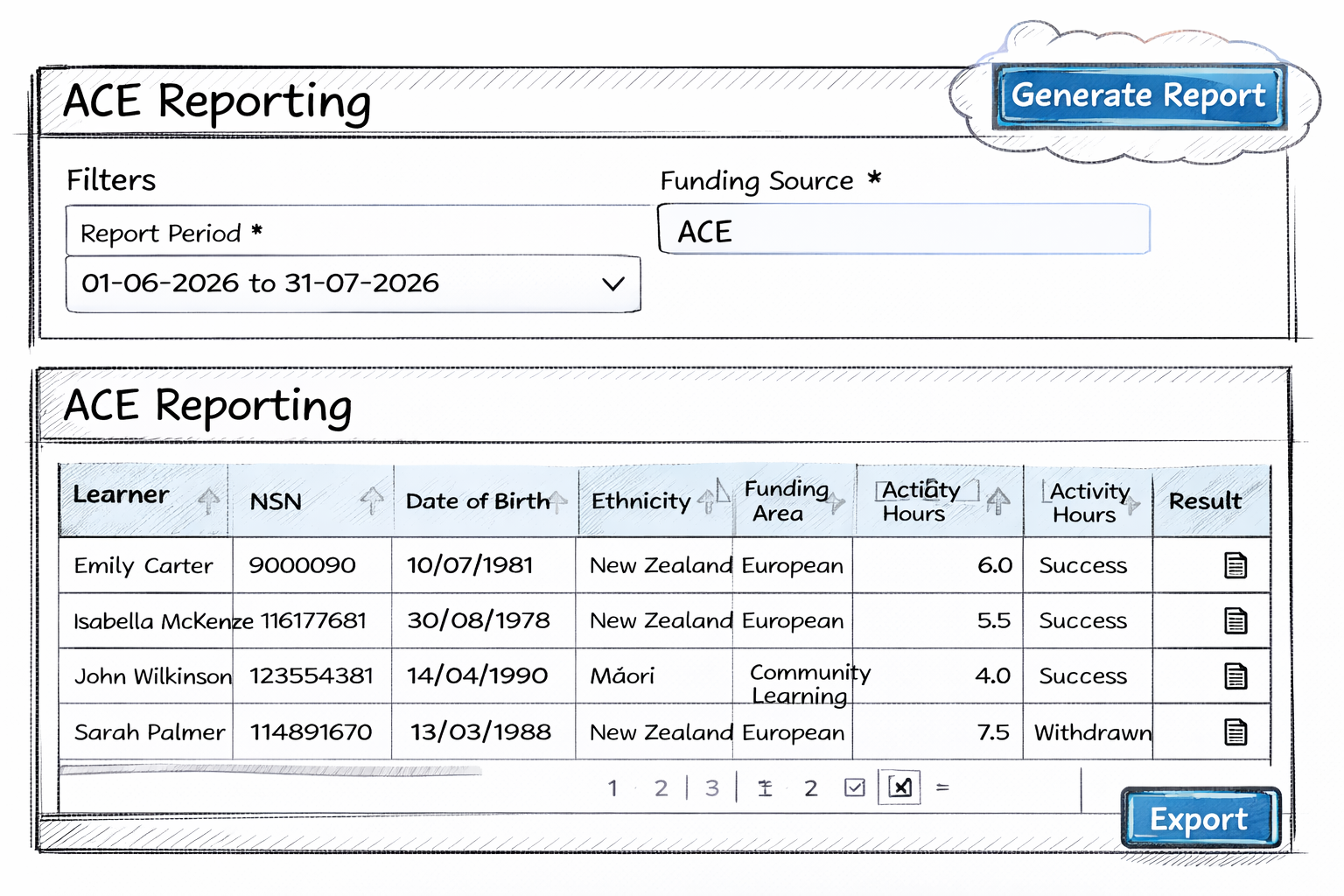Screen dimensions: 1344x896
Task: Click the Export button
Action: 1200,819
